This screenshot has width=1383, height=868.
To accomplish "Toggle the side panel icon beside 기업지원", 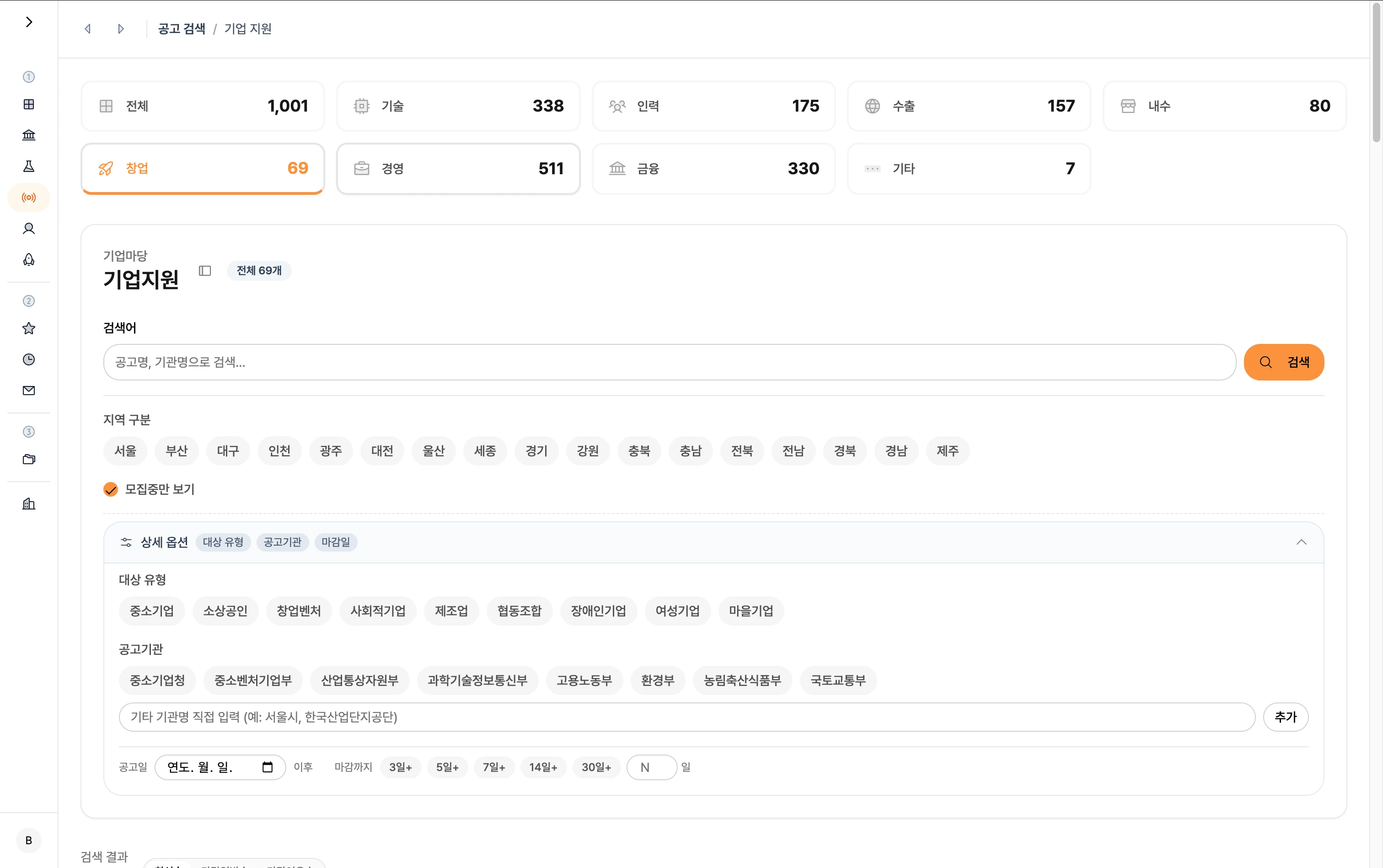I will pos(205,271).
